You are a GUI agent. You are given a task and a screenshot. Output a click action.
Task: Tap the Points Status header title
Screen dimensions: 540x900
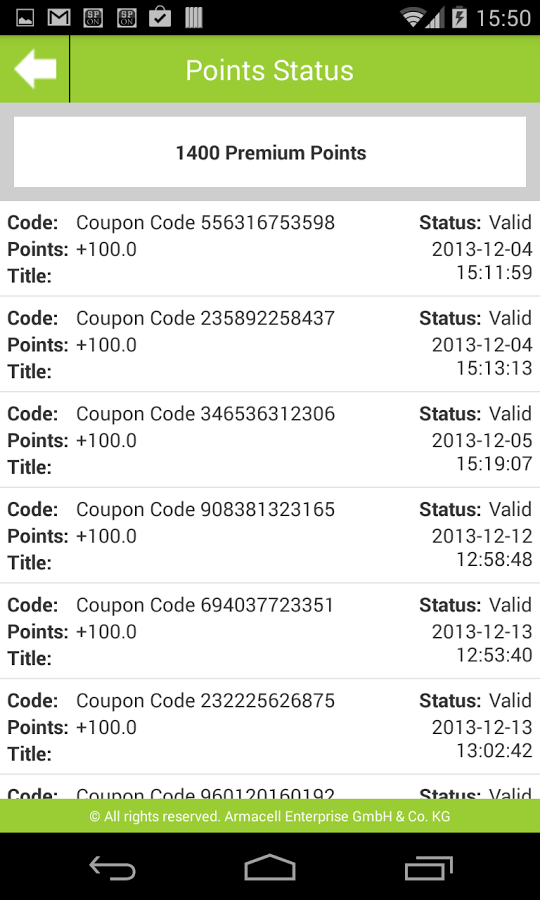click(x=269, y=71)
